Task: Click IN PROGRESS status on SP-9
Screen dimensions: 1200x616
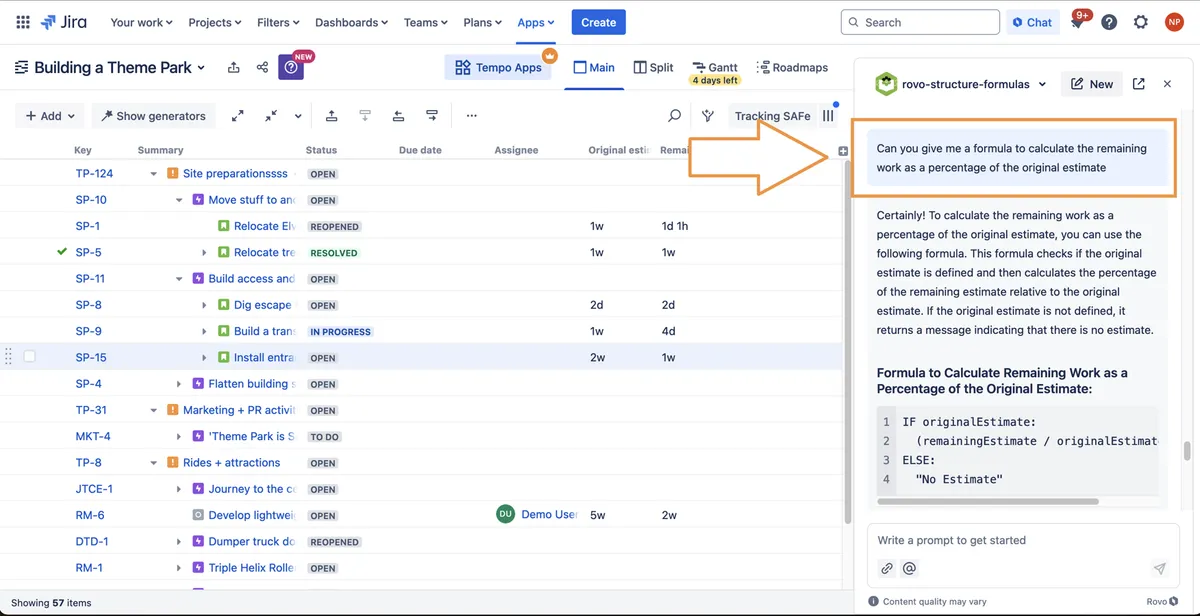Action: point(340,331)
